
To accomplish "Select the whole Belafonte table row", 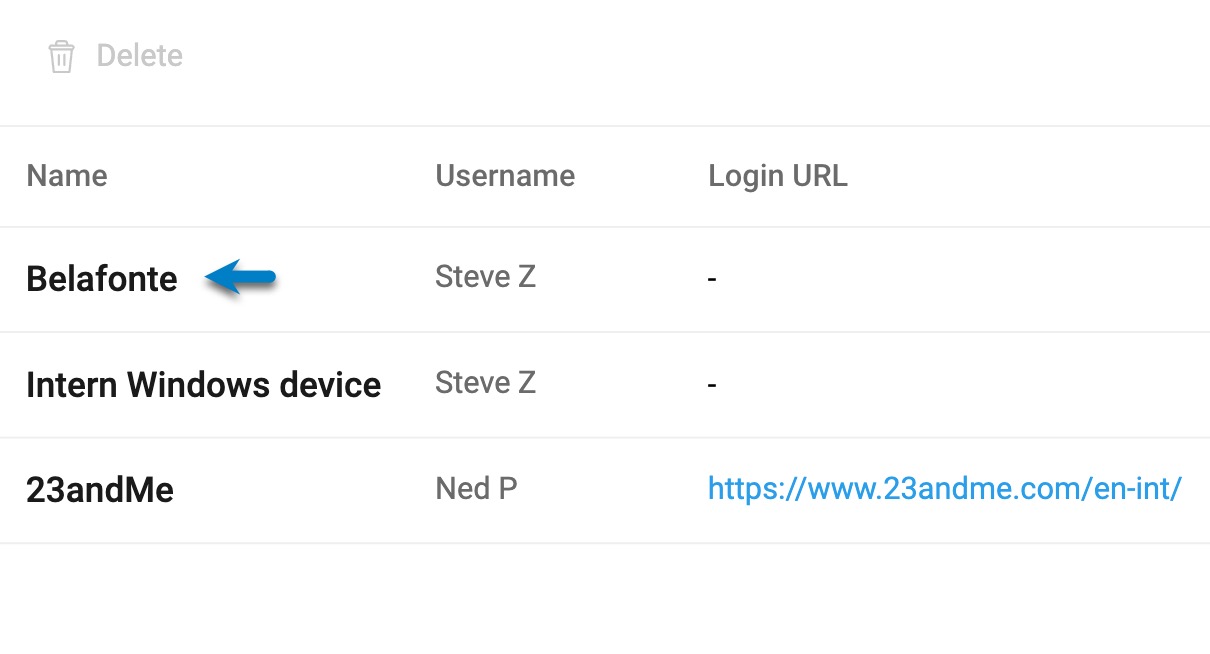I will 605,280.
